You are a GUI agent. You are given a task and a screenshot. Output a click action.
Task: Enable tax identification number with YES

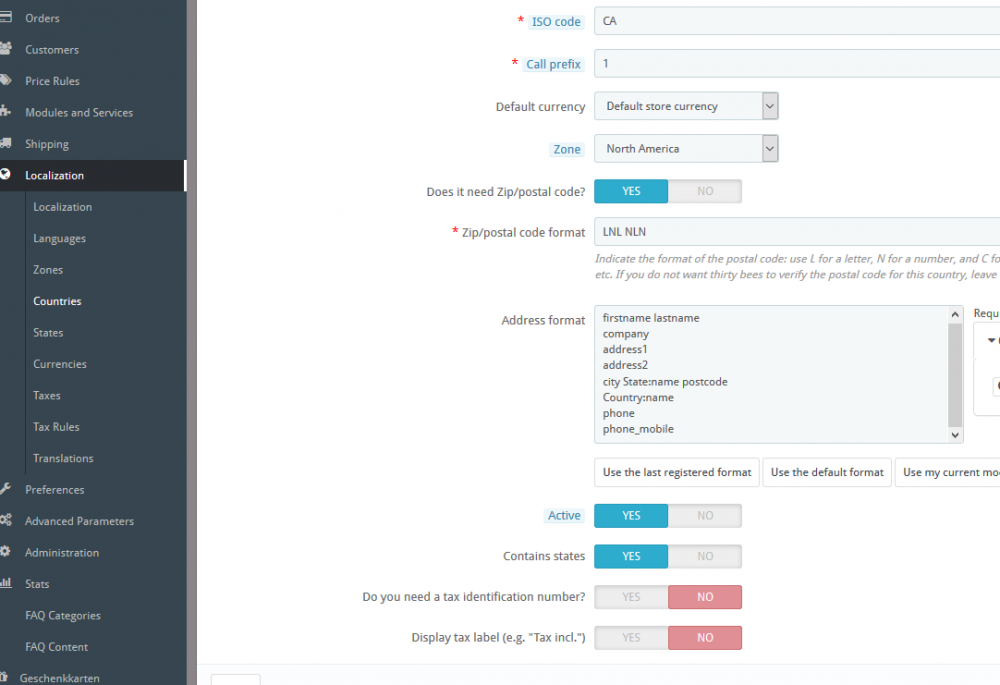(x=631, y=597)
